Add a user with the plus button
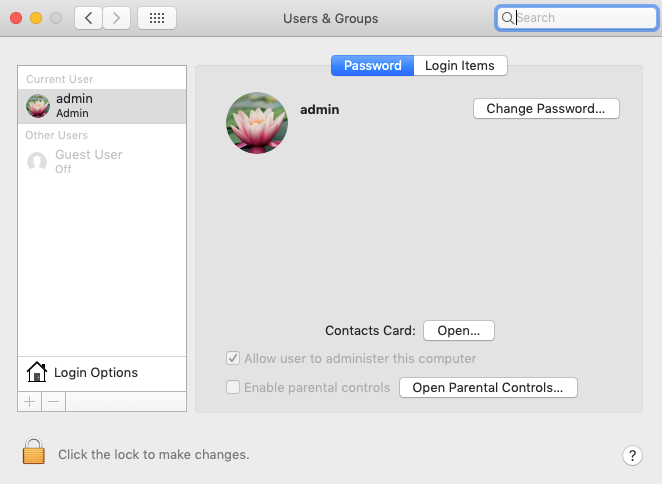This screenshot has height=484, width=662. click(x=29, y=401)
